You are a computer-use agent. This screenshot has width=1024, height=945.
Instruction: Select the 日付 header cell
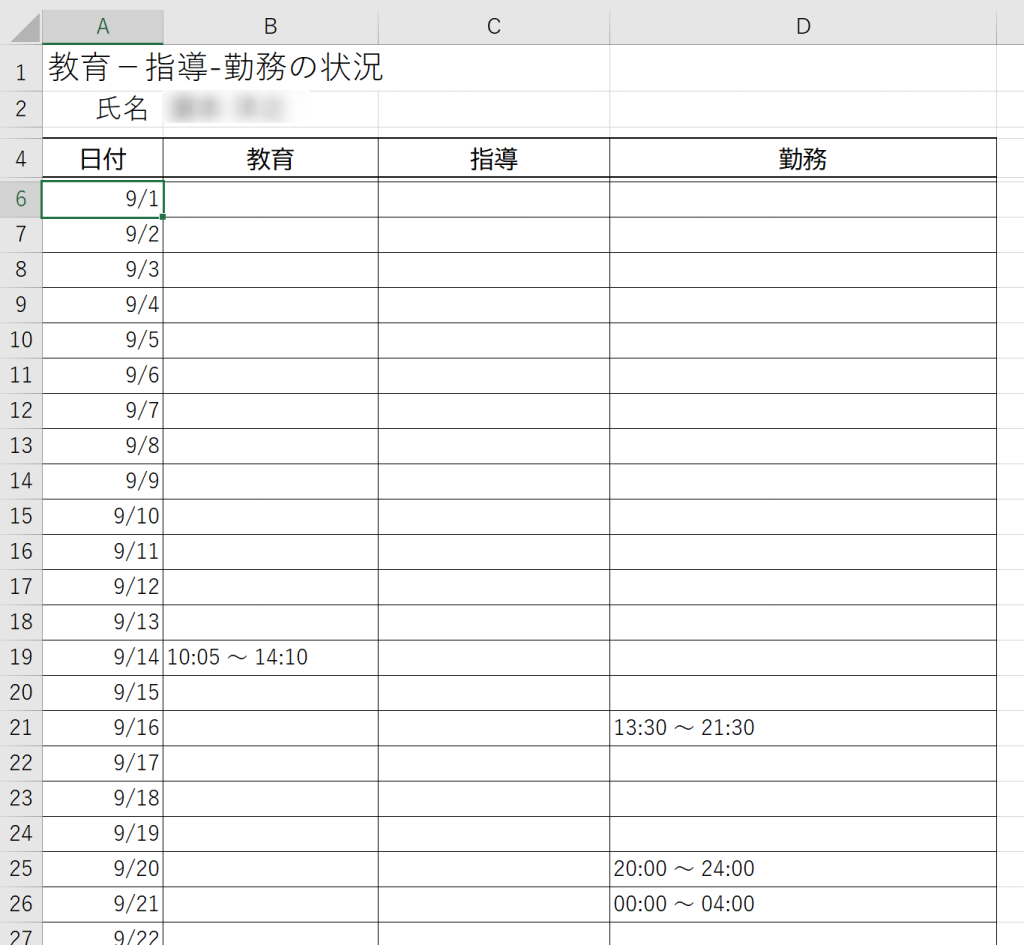point(102,159)
